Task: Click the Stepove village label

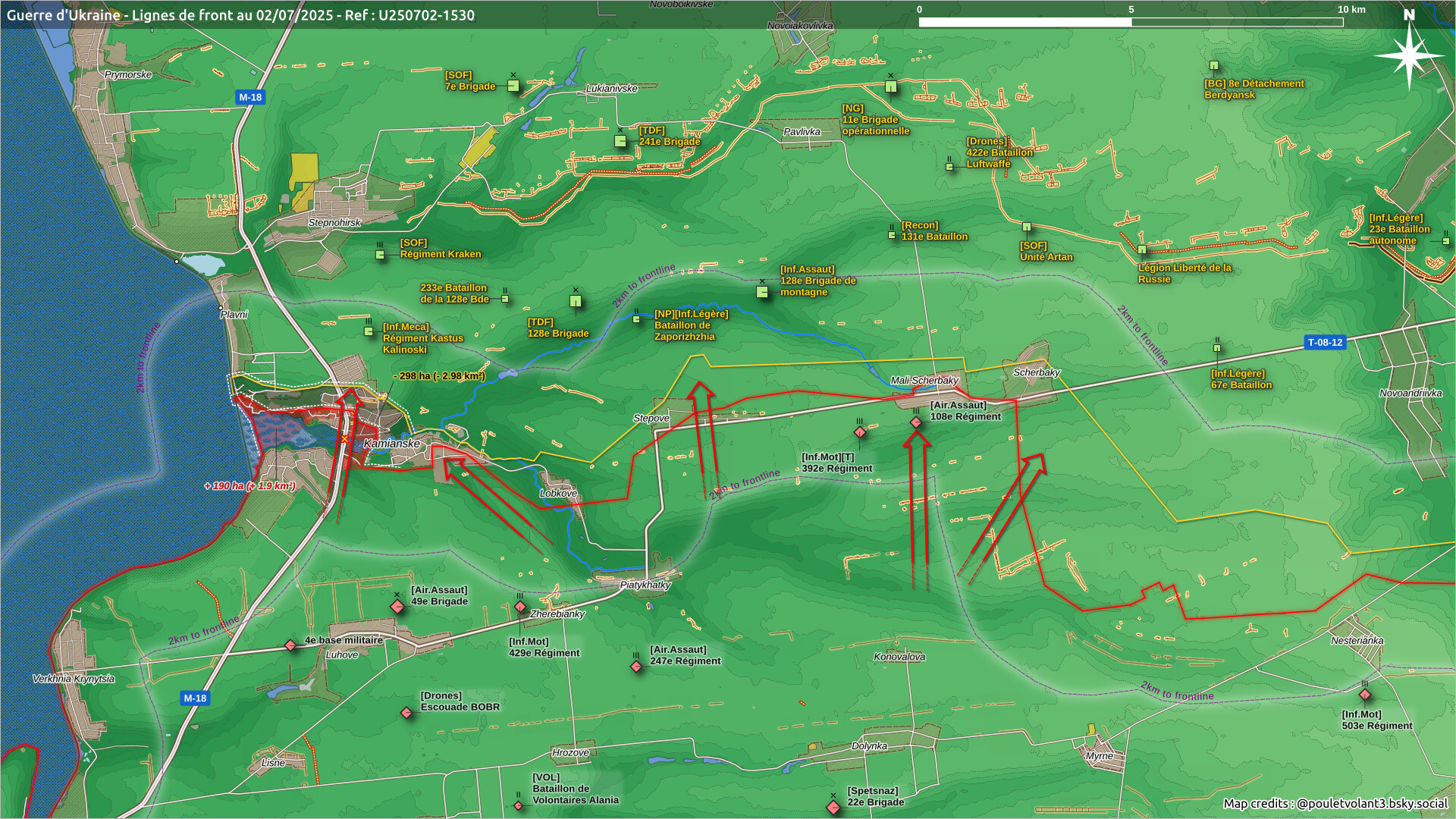Action: [x=651, y=418]
